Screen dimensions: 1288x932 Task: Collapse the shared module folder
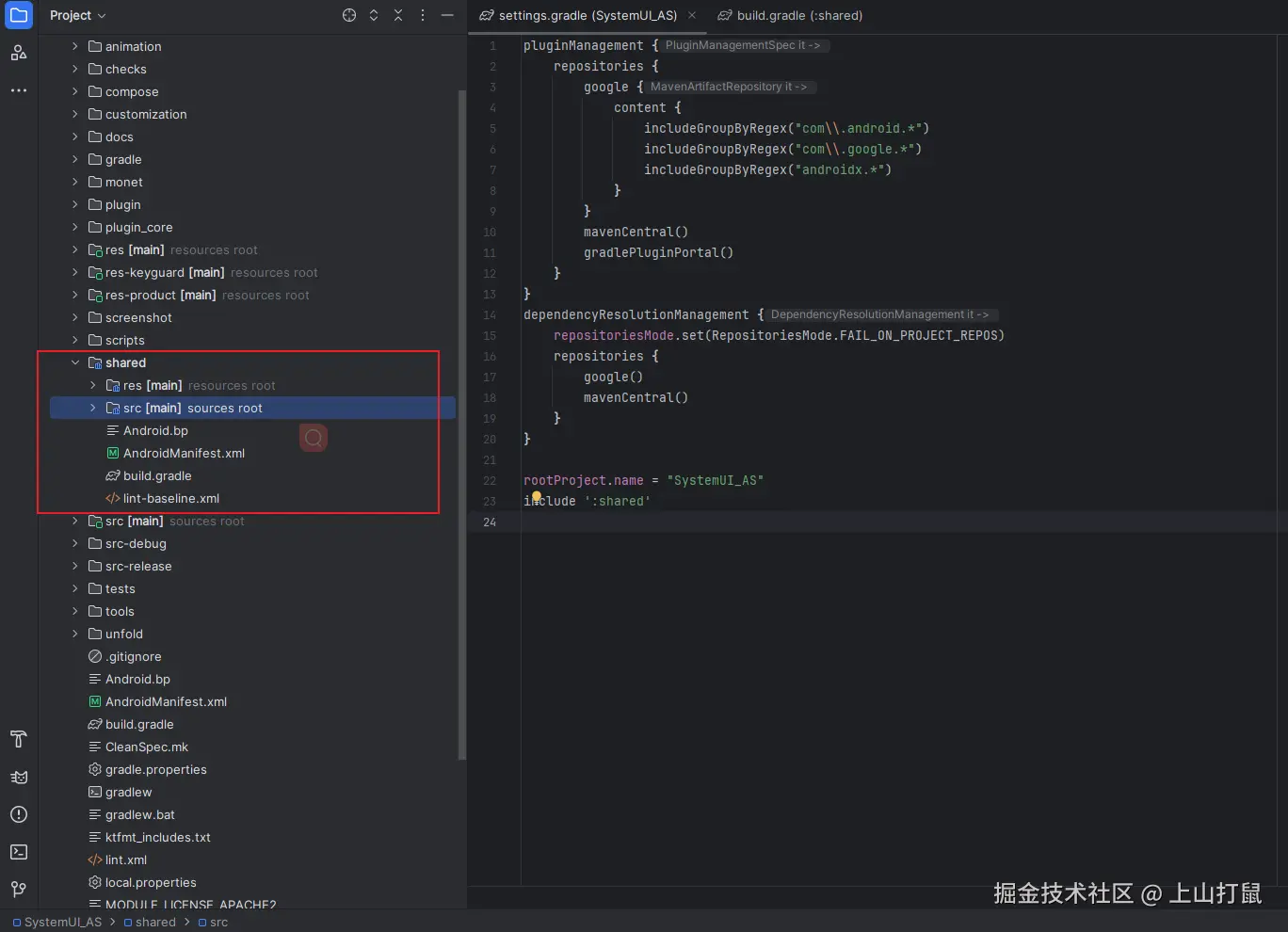coord(75,362)
